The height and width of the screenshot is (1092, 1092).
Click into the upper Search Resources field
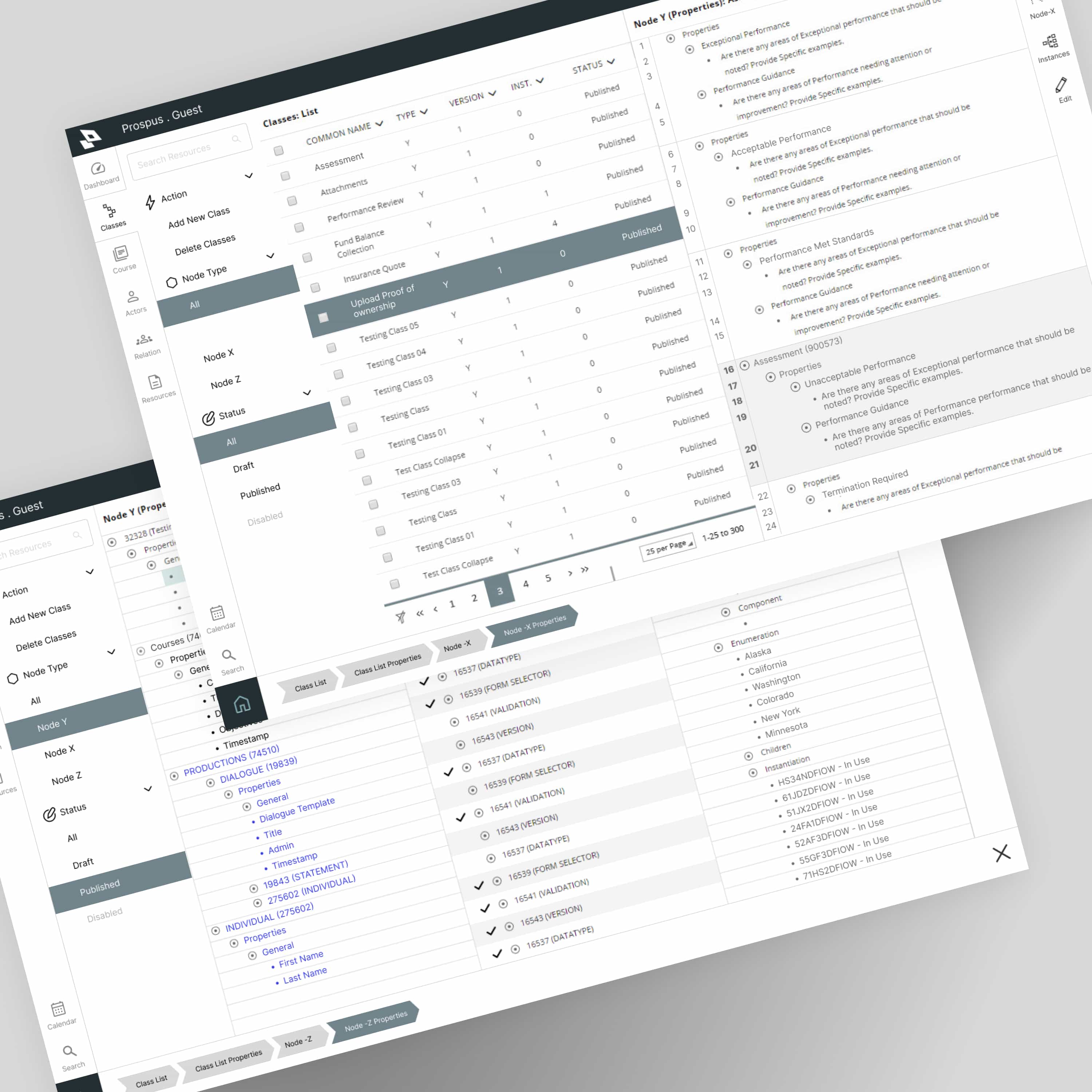click(x=189, y=152)
